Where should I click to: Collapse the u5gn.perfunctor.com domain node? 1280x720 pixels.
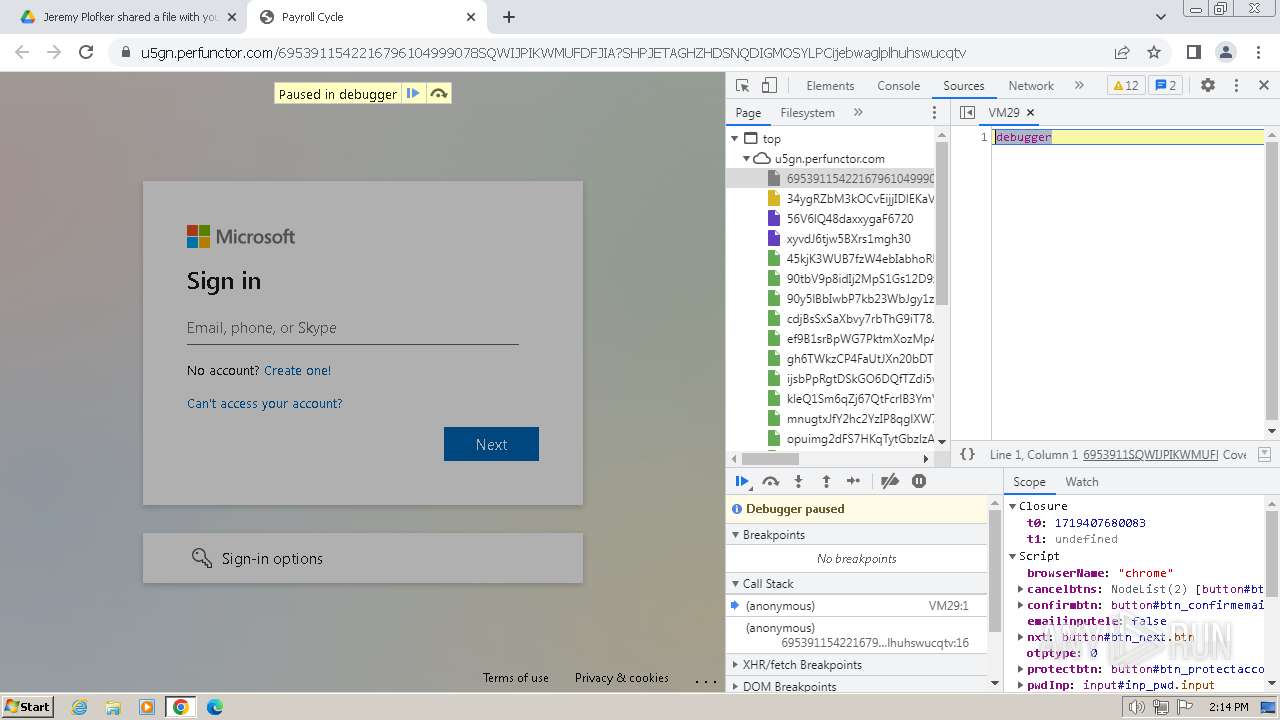coord(747,159)
